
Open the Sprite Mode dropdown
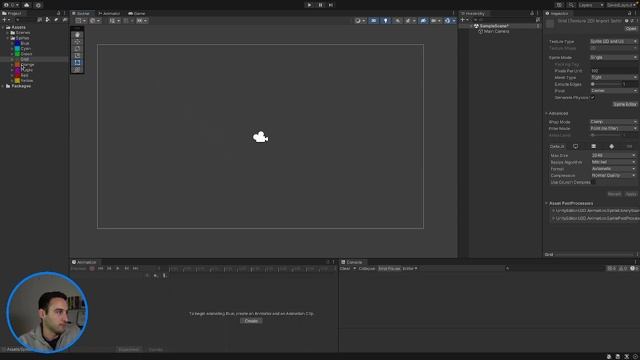613,58
